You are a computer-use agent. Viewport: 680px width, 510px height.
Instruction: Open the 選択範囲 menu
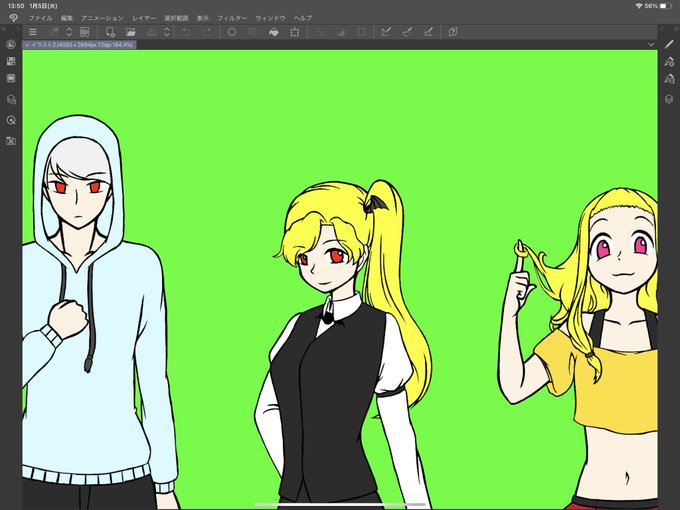coord(177,18)
